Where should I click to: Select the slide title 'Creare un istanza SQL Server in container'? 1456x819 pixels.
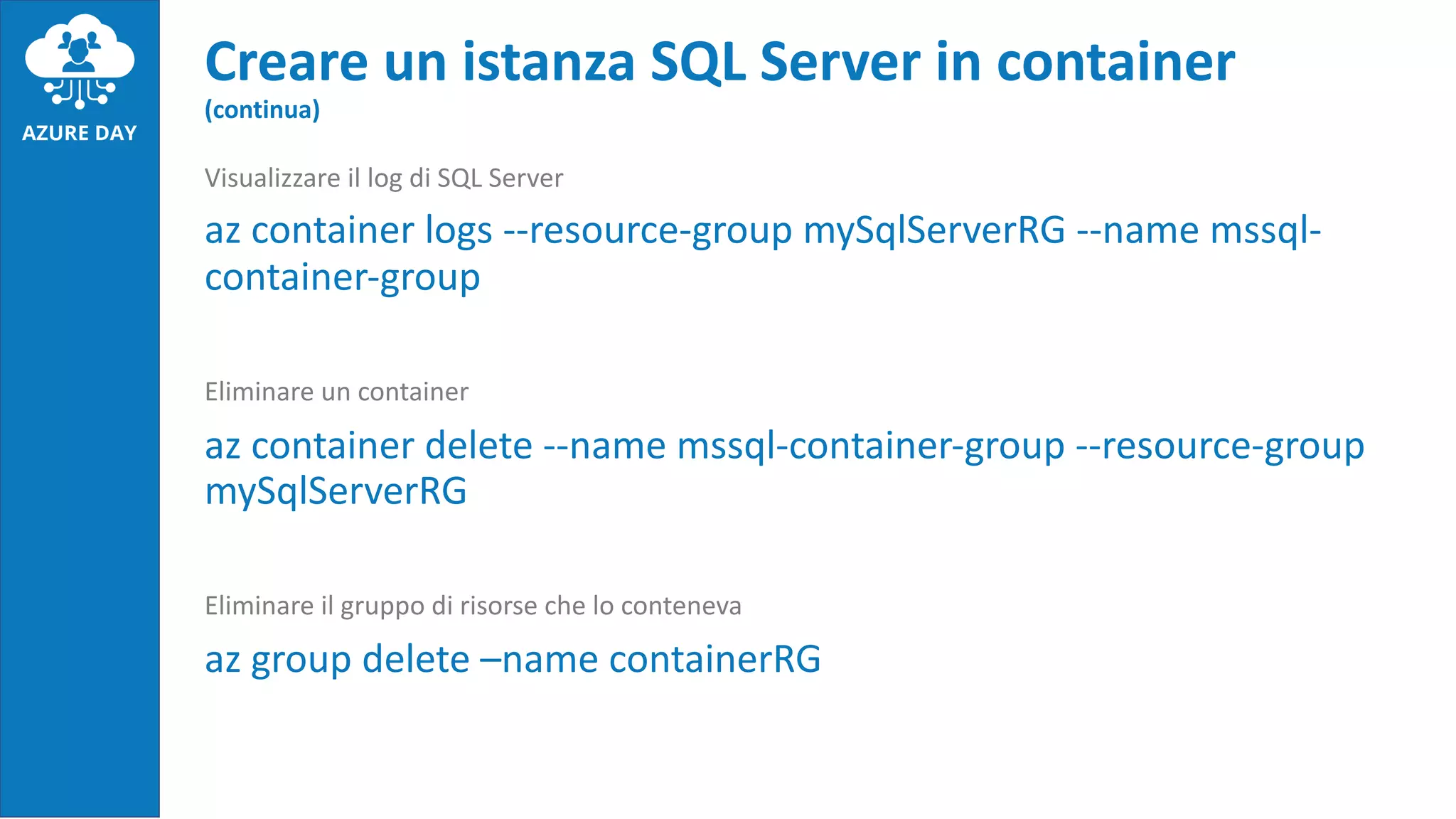[720, 63]
